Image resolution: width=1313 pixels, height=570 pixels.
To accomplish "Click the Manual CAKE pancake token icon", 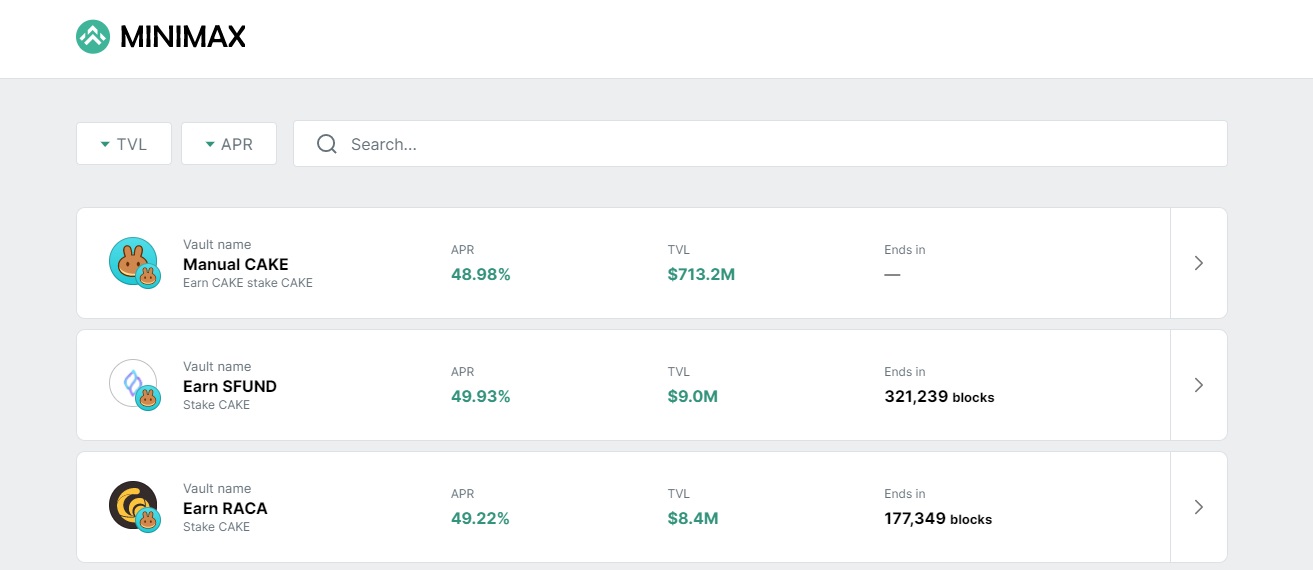I will pos(134,263).
